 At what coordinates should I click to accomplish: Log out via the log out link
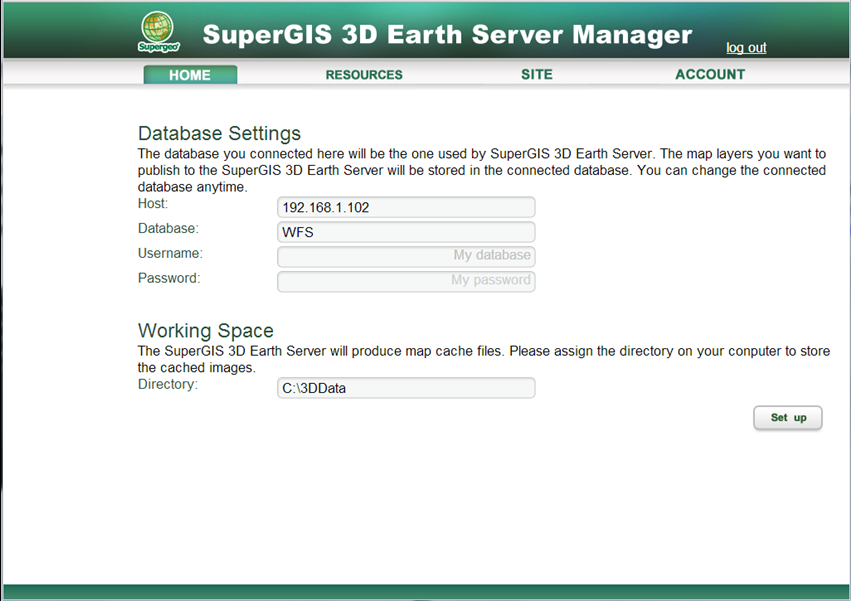pyautogui.click(x=746, y=48)
